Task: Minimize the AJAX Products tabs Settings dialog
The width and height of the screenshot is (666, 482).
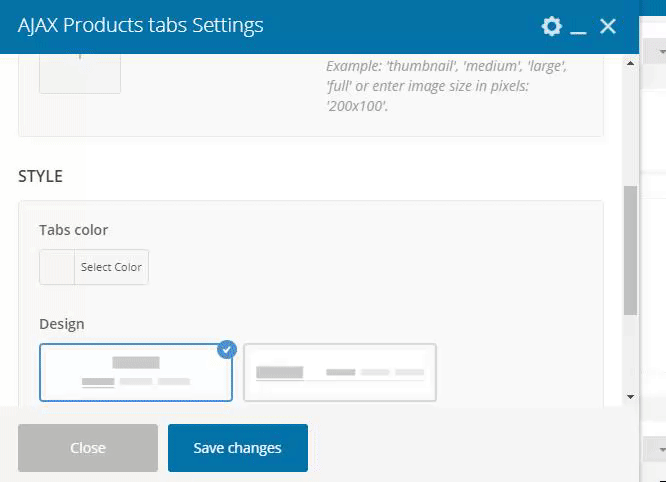Action: (578, 27)
